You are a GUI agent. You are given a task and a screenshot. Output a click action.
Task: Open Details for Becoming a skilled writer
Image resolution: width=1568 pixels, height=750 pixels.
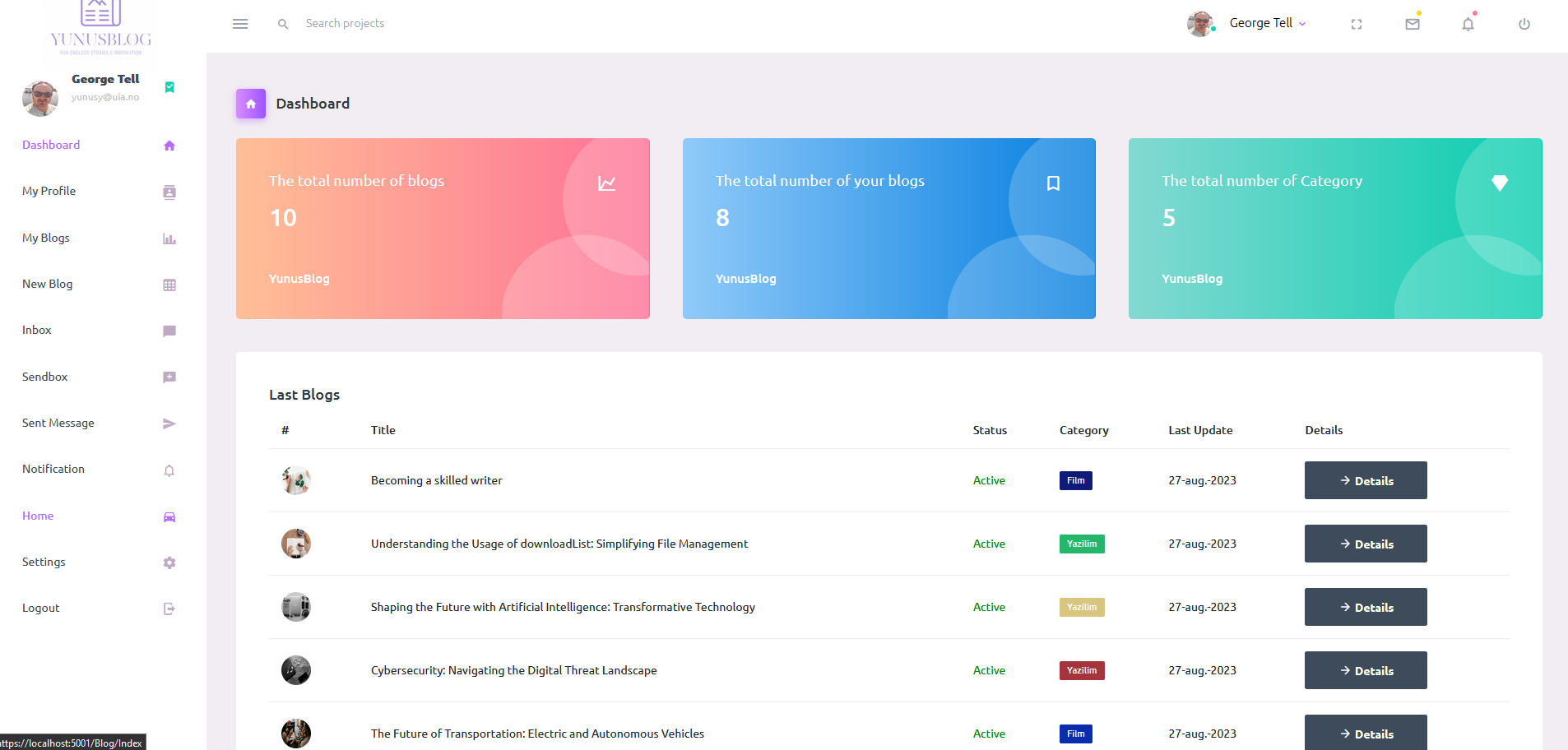pyautogui.click(x=1366, y=480)
